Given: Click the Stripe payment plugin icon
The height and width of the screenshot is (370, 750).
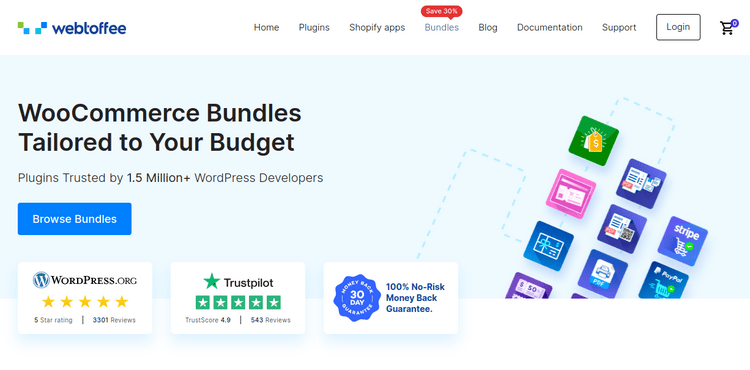Looking at the screenshot, I should 683,241.
